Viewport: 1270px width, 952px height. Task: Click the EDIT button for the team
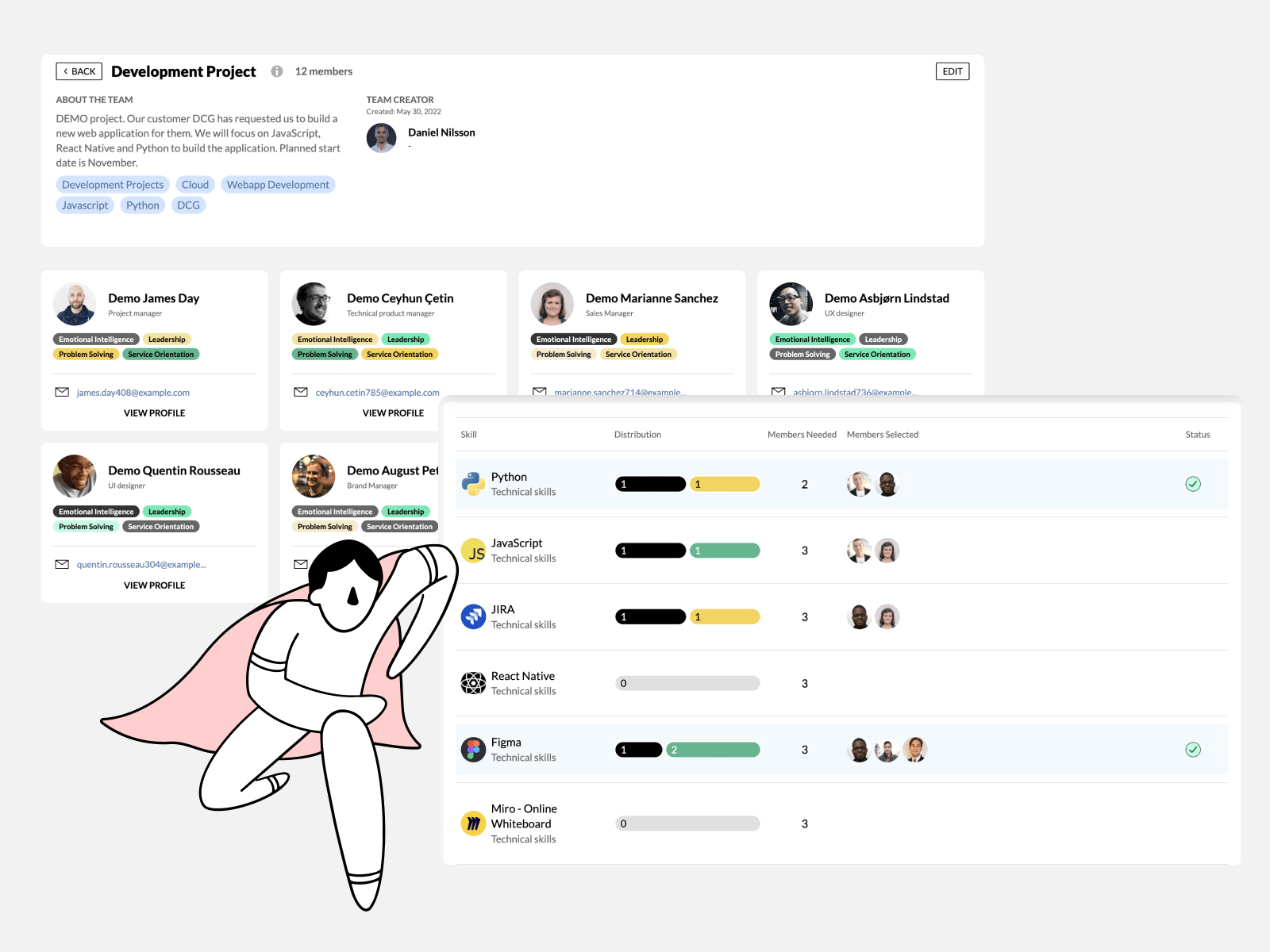coord(952,71)
